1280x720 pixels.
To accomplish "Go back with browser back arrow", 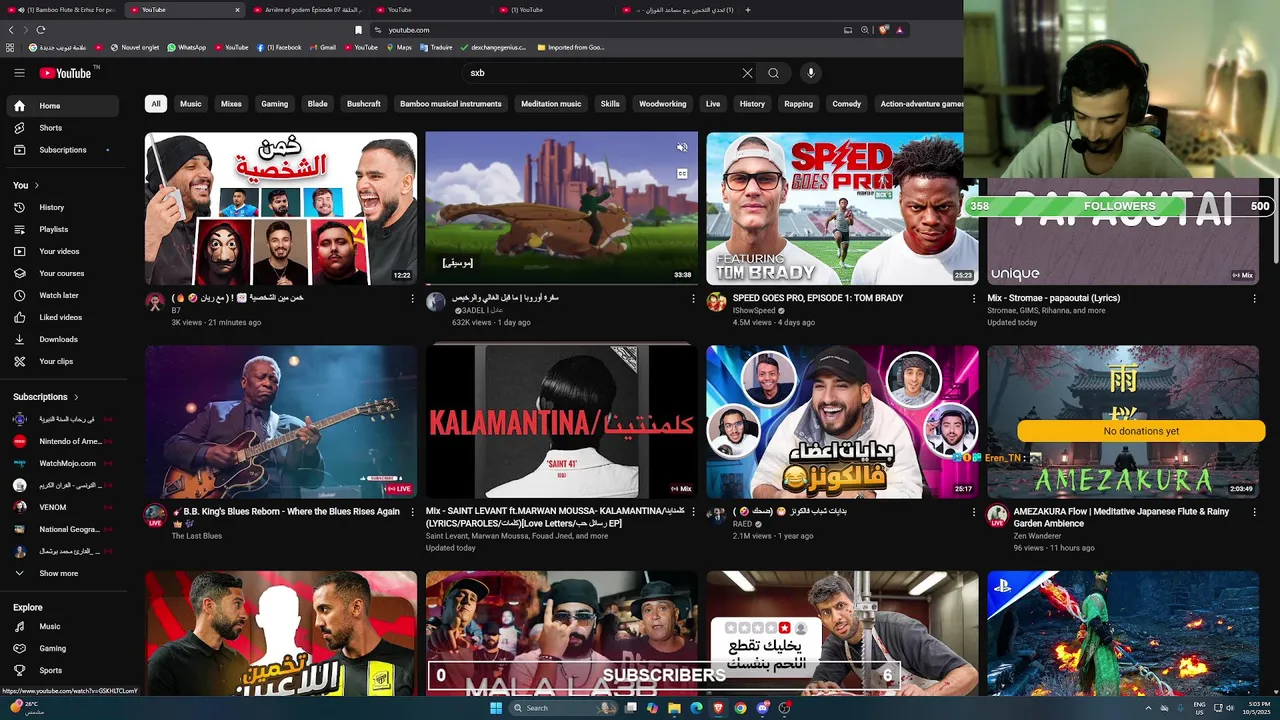I will (11, 30).
